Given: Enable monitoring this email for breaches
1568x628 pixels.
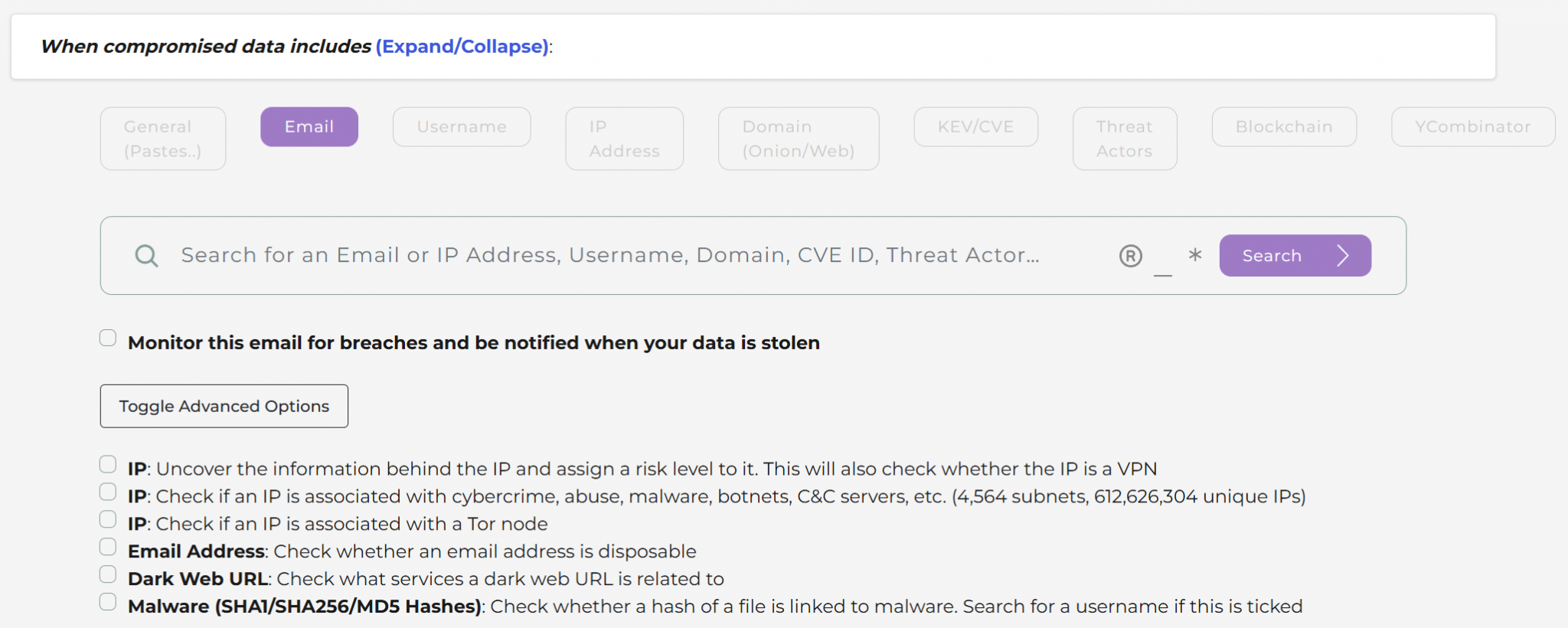Looking at the screenshot, I should [x=108, y=339].
